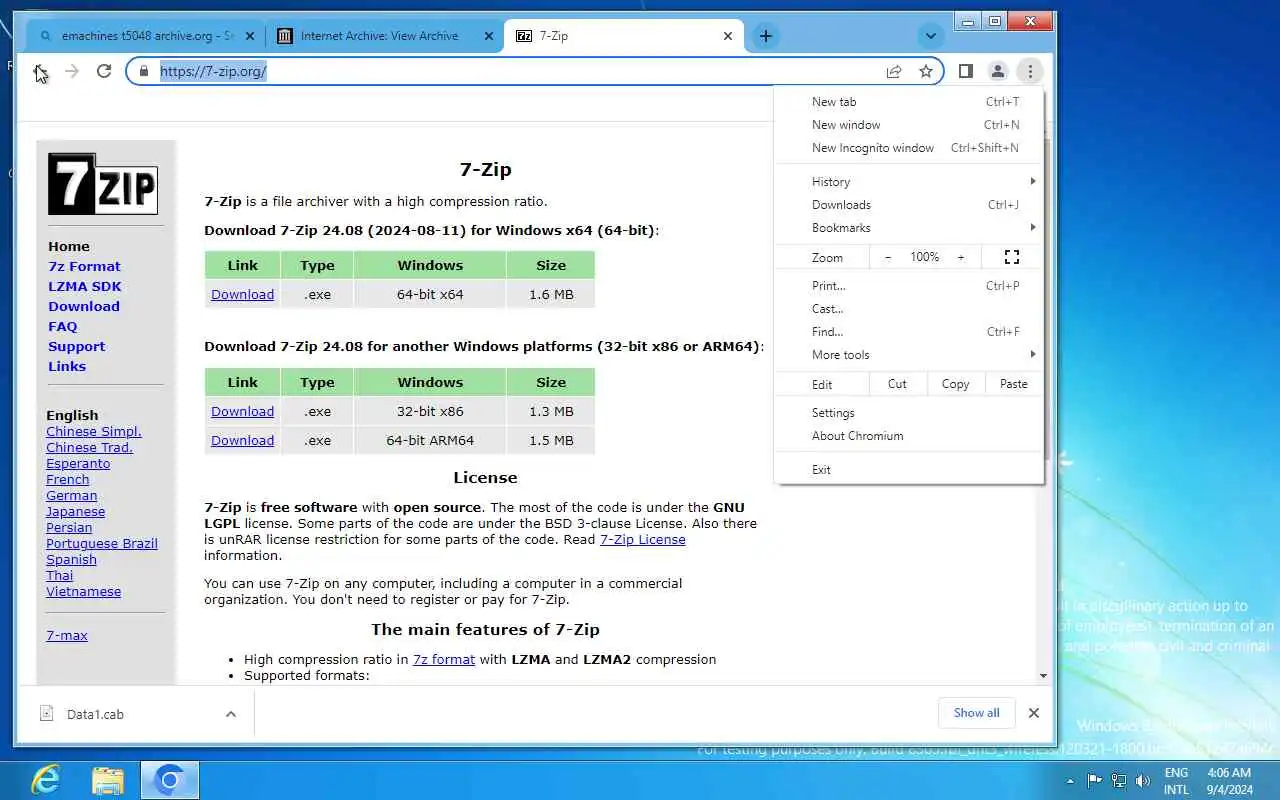Expand the Data1.cab download options chevron
This screenshot has width=1280, height=800.
[x=231, y=714]
